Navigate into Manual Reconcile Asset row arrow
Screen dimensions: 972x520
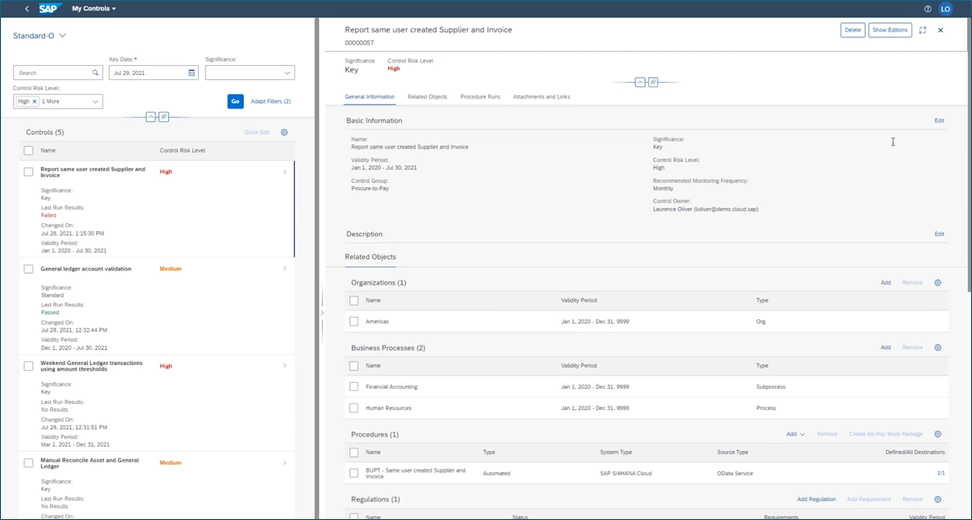(285, 462)
